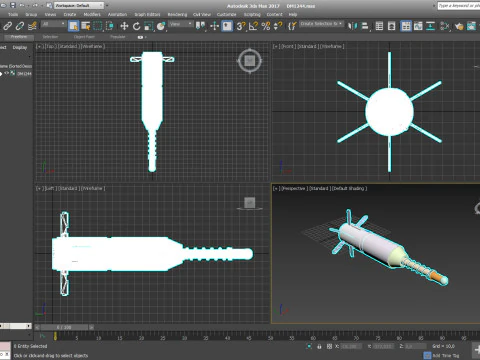
Task: Click Edit Named Selection Sets icon
Action: tap(292, 26)
